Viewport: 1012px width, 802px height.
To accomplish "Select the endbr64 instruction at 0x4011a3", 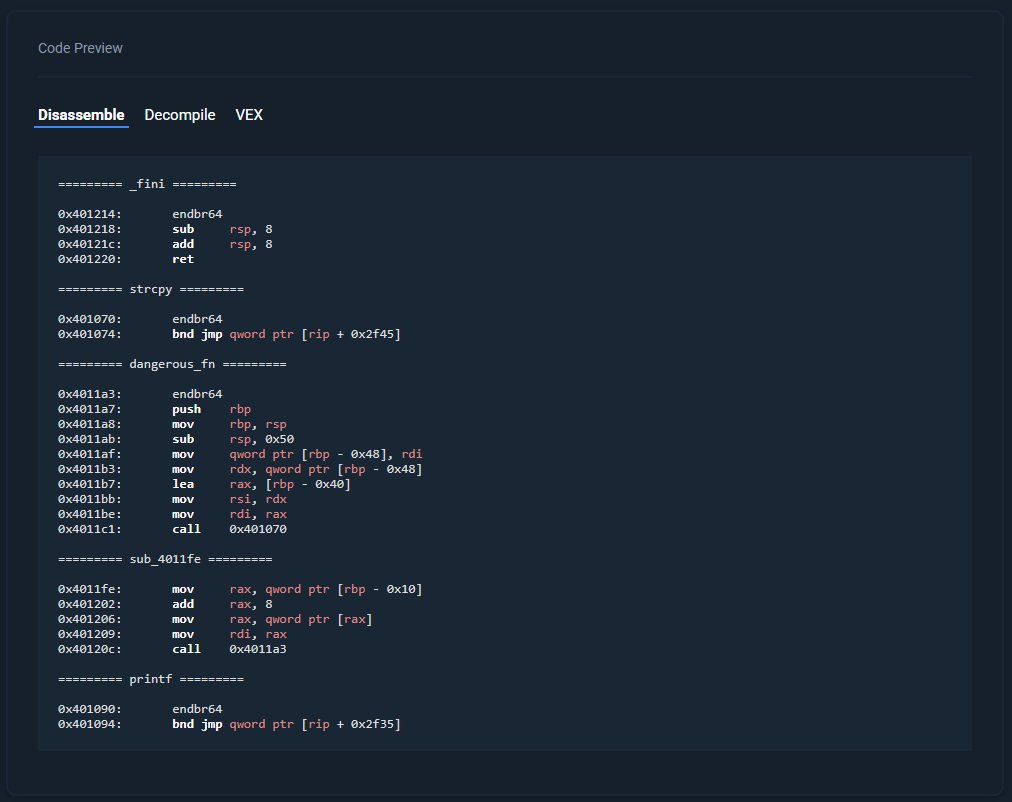I will (x=197, y=393).
